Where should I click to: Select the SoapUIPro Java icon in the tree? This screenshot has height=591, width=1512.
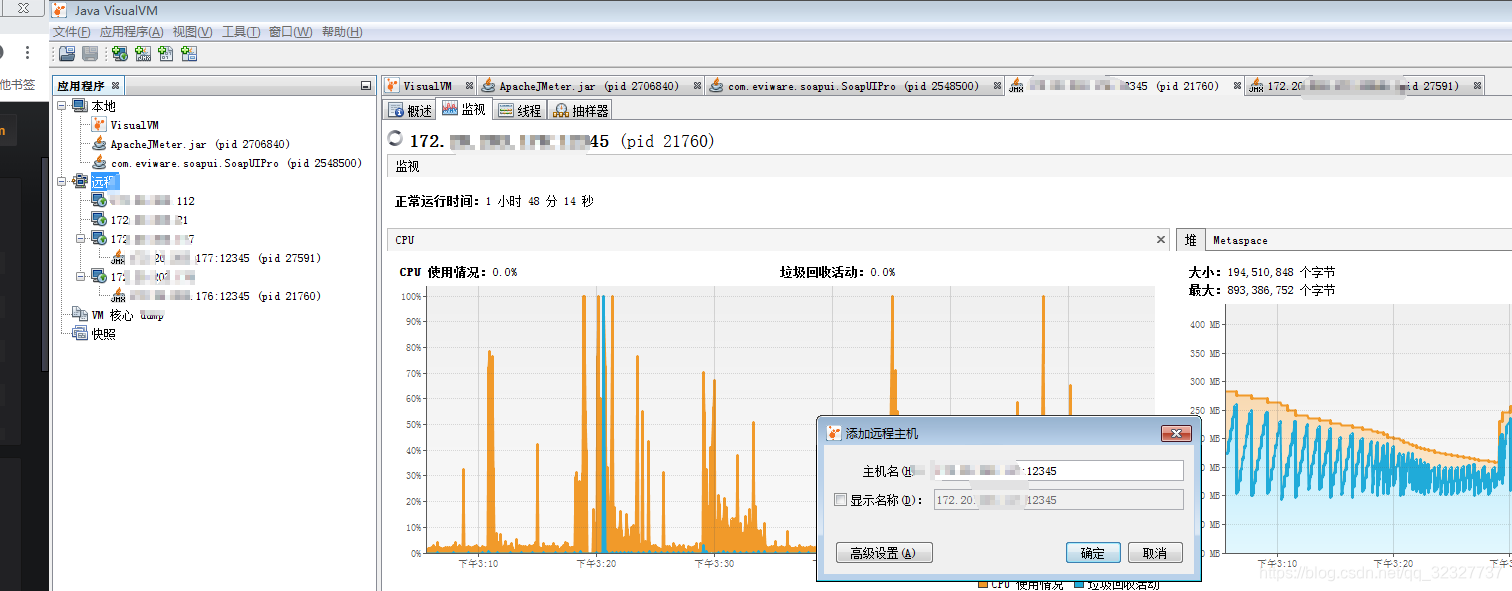[x=99, y=163]
